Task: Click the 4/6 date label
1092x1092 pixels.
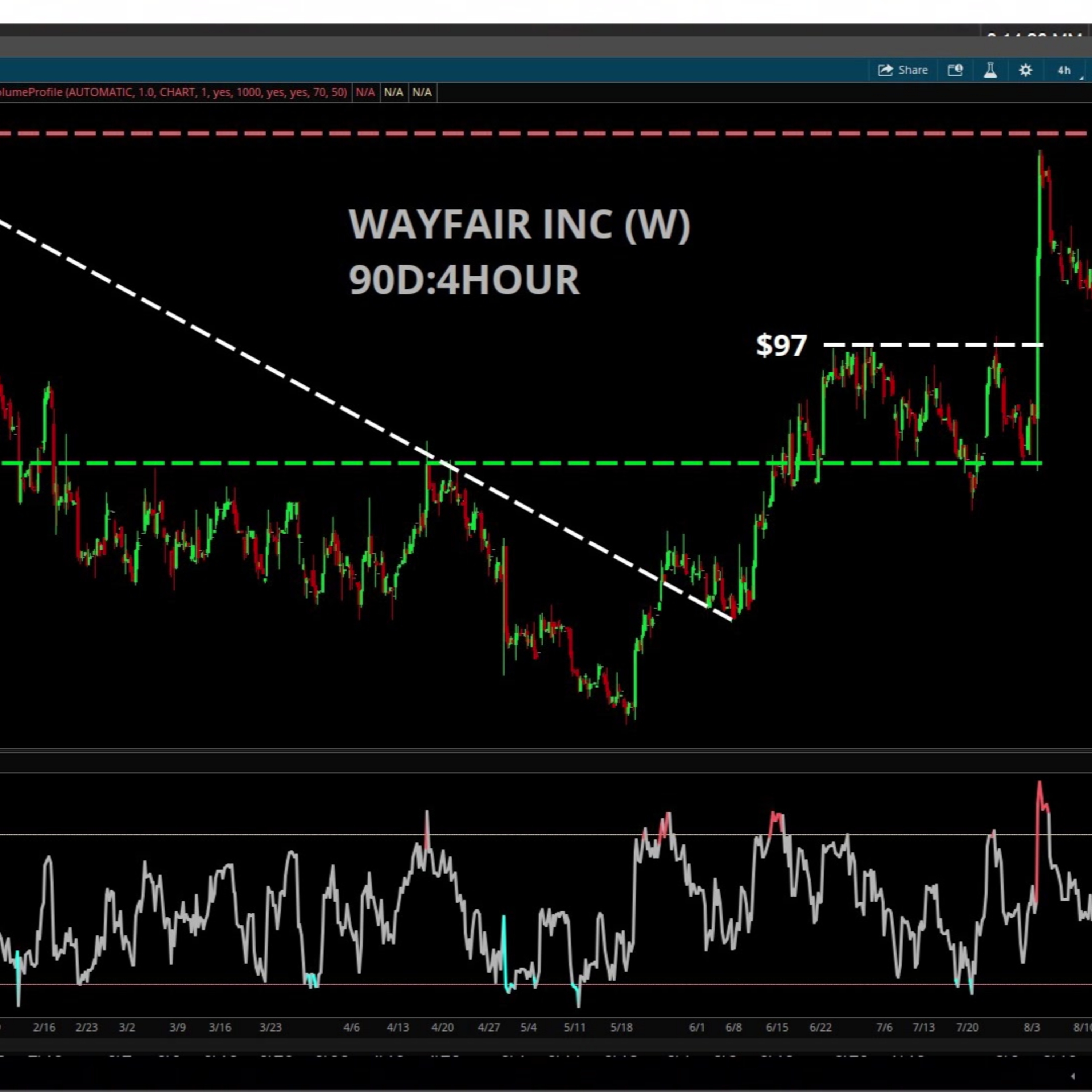Action: pyautogui.click(x=352, y=1027)
